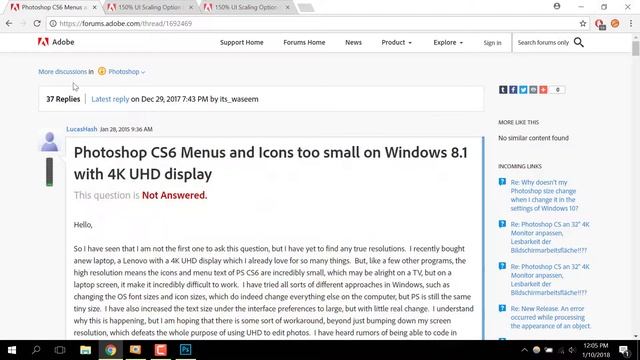Bookmark this page with the star icon
Image resolution: width=640 pixels, height=360 pixels.
[583, 24]
